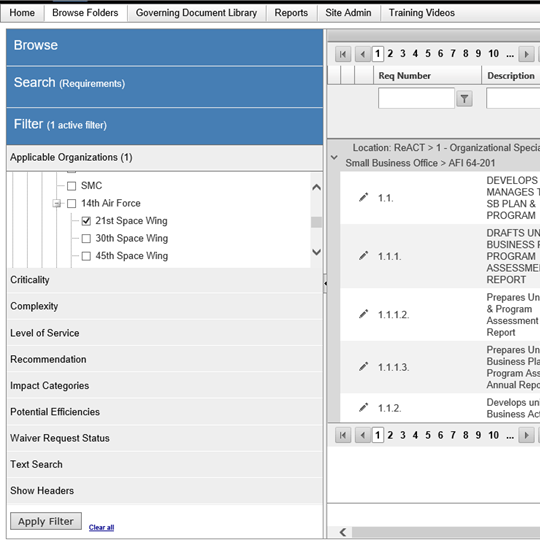Open the Home tab
Screen dimensions: 540x540
pyautogui.click(x=22, y=13)
